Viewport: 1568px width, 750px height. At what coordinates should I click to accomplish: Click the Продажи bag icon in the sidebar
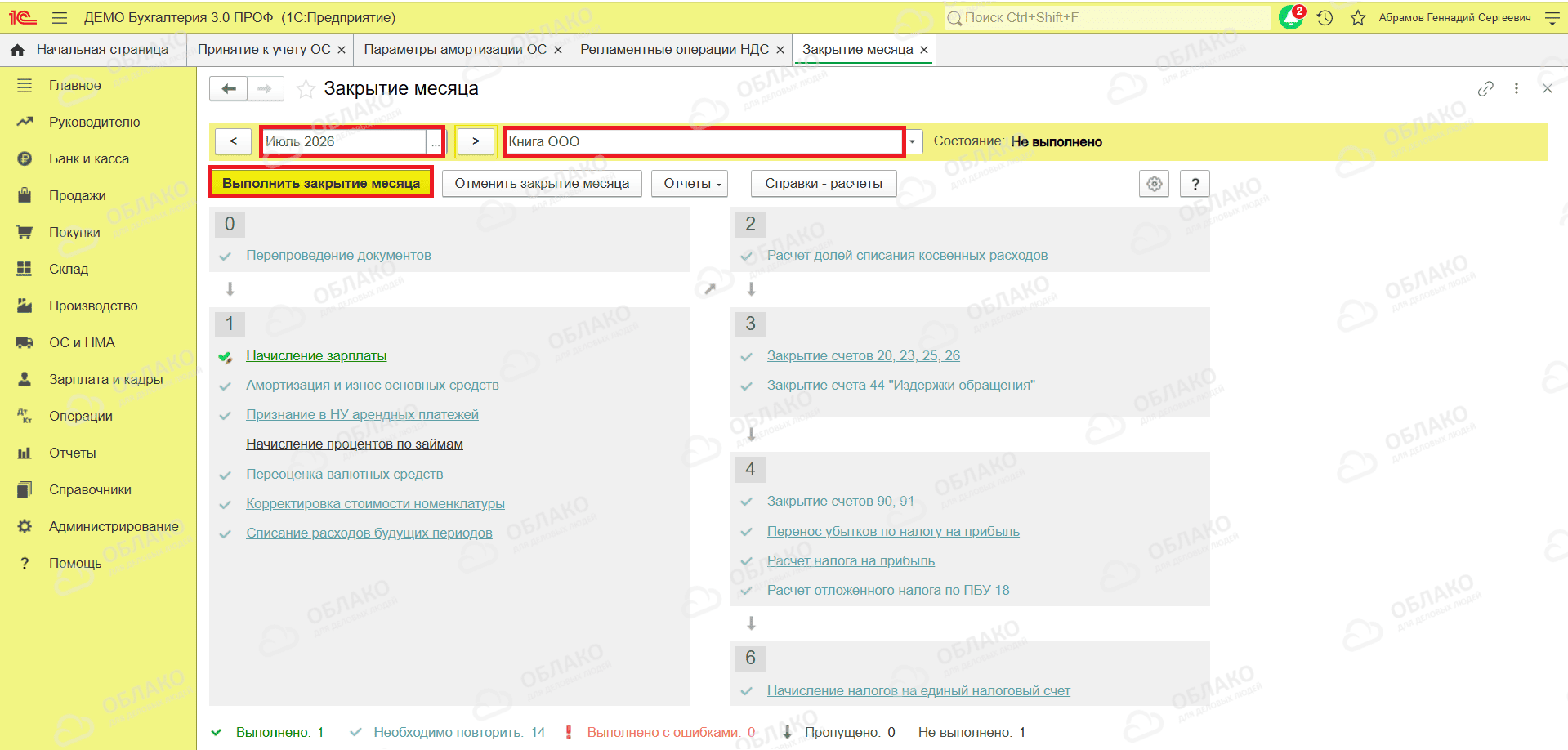click(x=25, y=195)
